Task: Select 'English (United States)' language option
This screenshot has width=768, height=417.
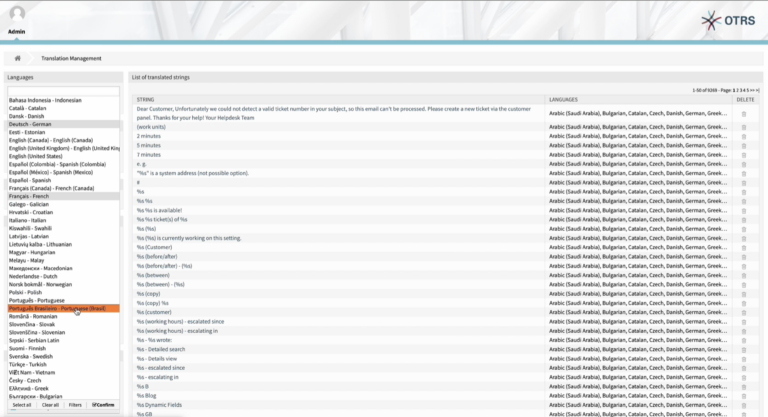Action: point(63,156)
